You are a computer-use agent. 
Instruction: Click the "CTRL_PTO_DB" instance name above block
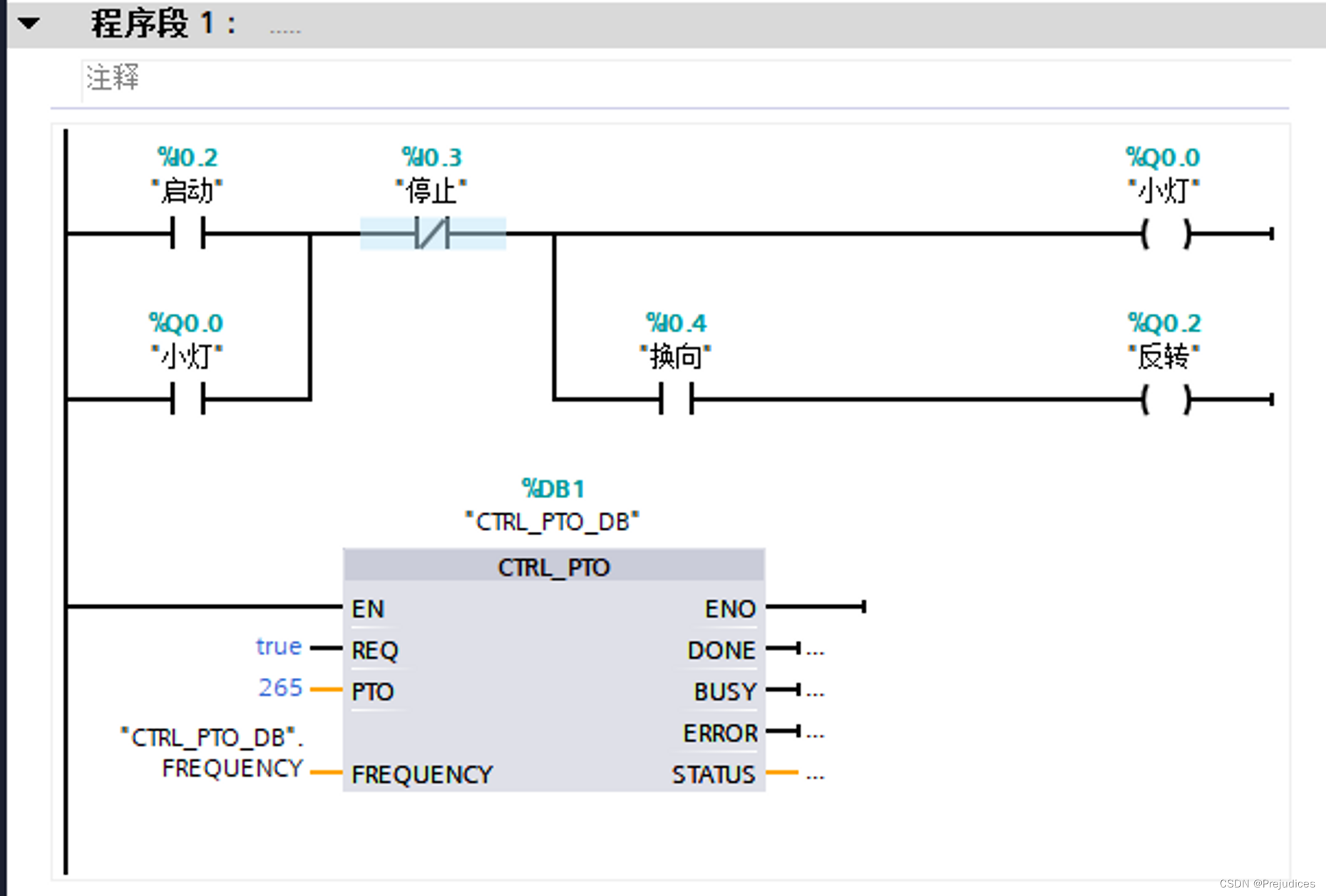[x=552, y=522]
